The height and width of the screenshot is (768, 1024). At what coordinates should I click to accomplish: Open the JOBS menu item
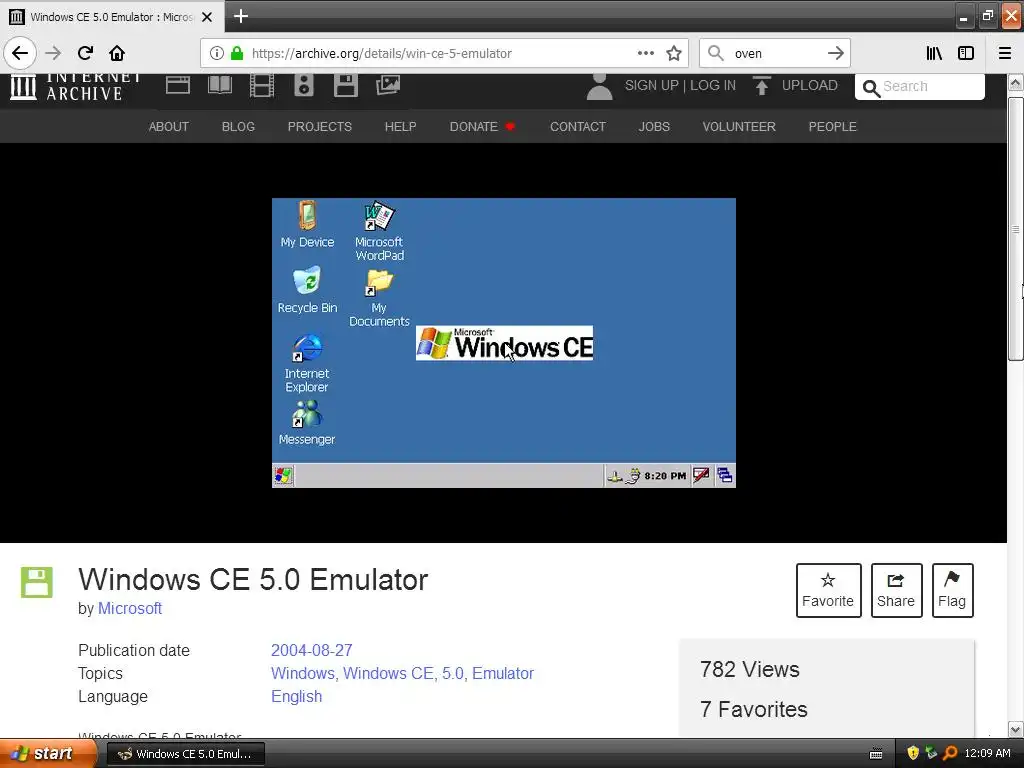point(654,127)
